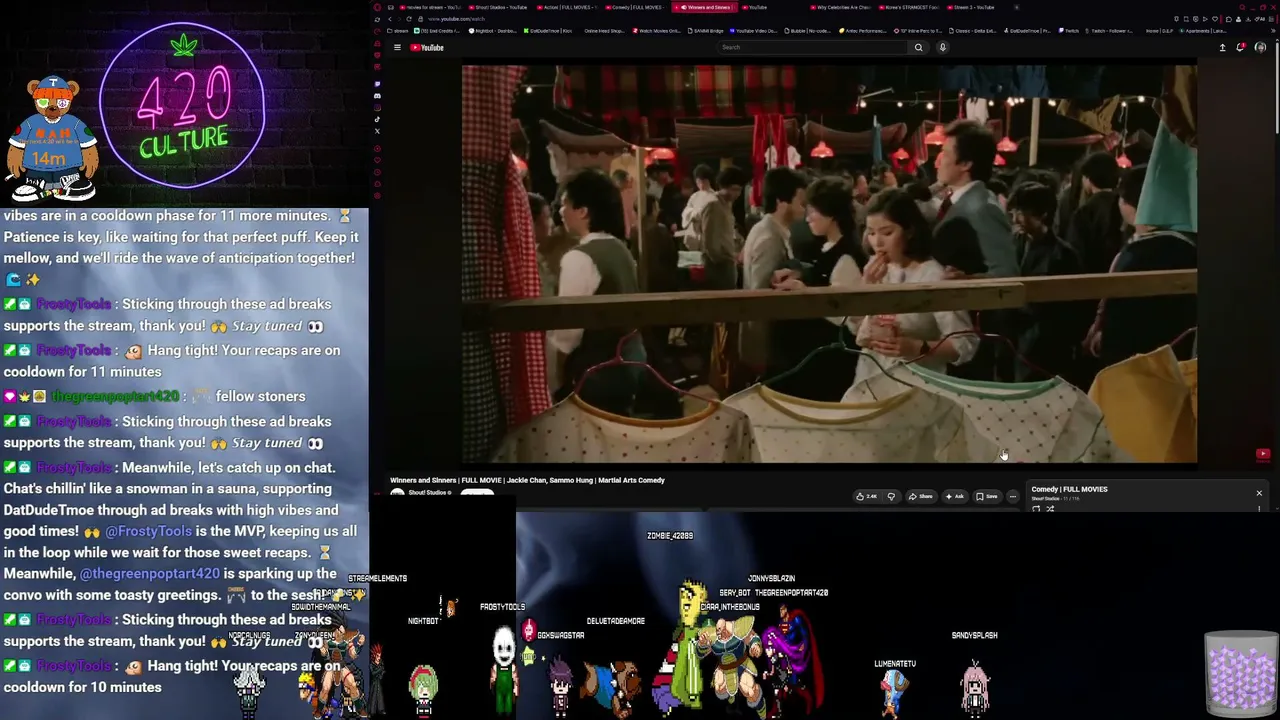Open the playlist options menu
1280x720 pixels.
point(1259,508)
